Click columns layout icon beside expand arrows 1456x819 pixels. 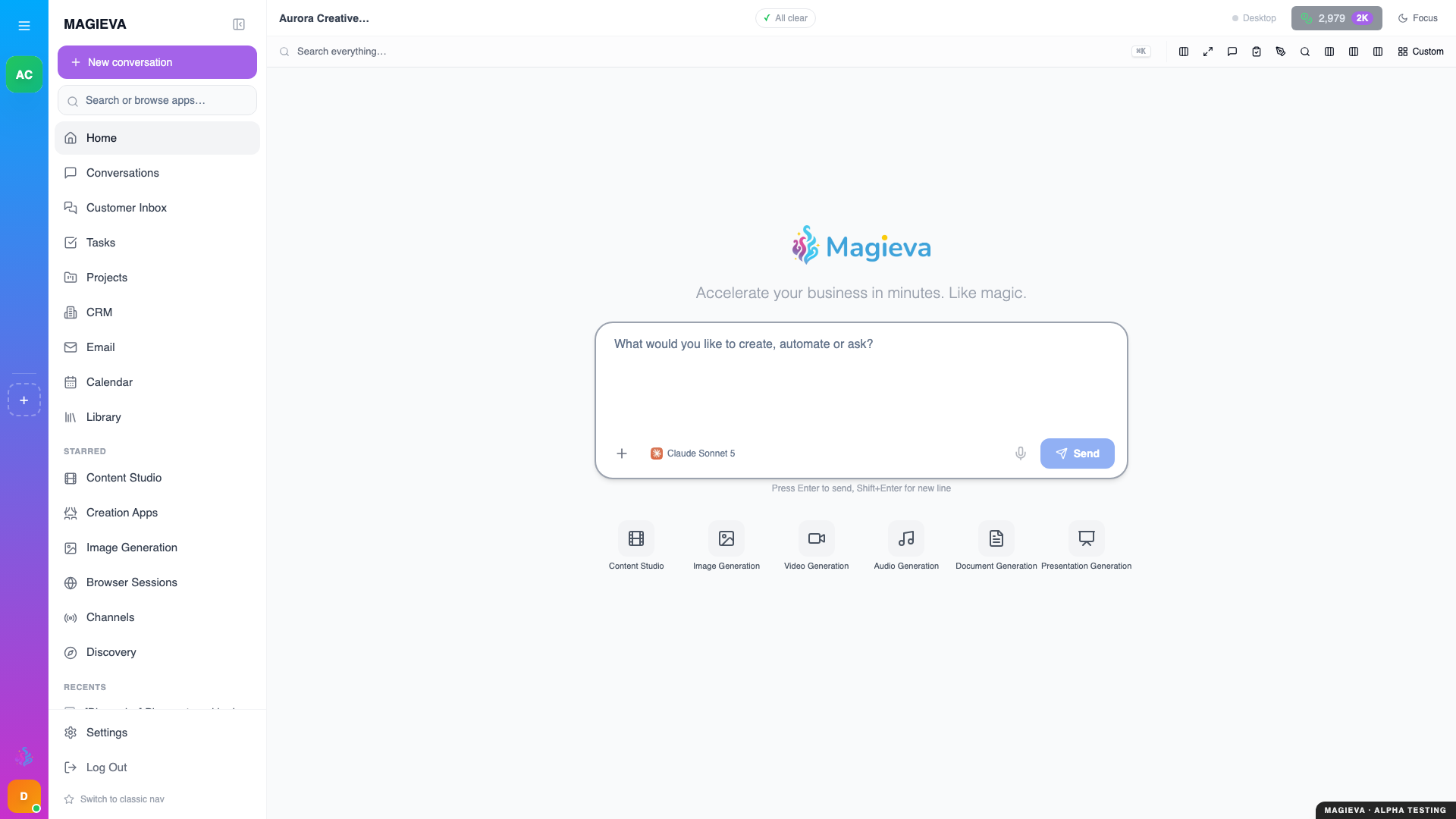pyautogui.click(x=1184, y=52)
